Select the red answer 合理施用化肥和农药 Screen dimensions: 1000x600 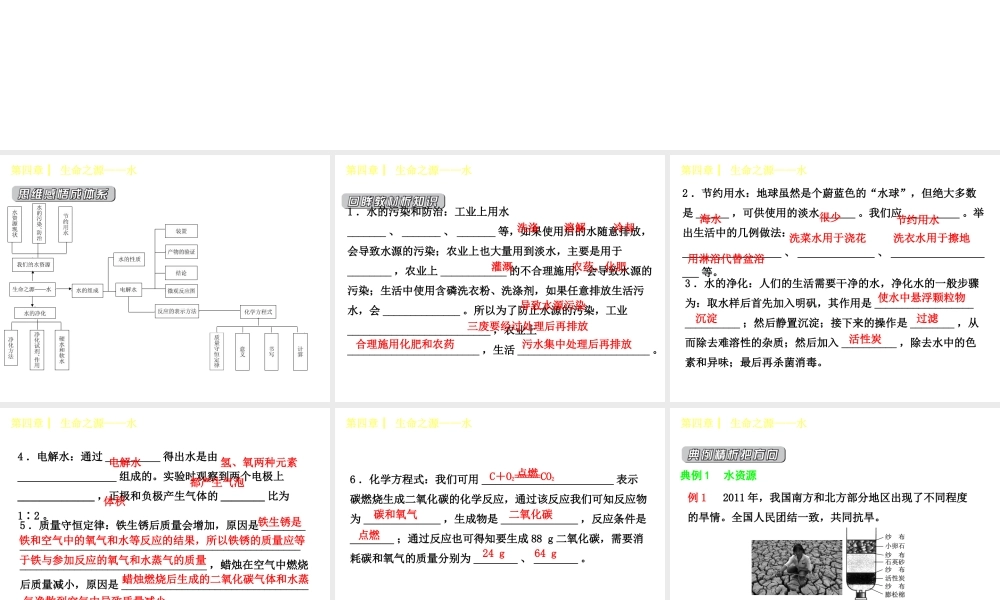(405, 344)
